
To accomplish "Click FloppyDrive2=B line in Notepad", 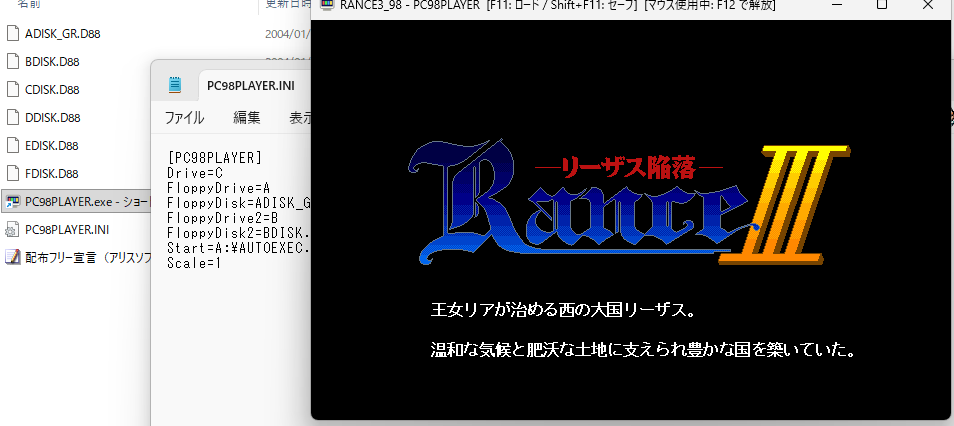I will [x=222, y=218].
